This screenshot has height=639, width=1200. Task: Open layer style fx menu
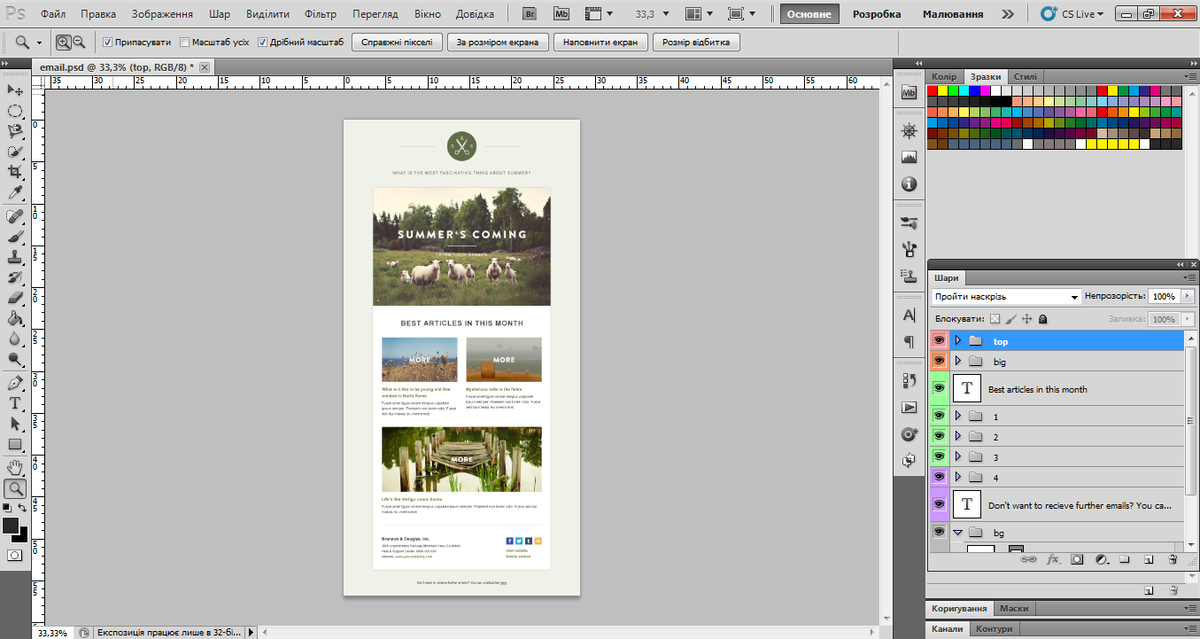point(1052,560)
